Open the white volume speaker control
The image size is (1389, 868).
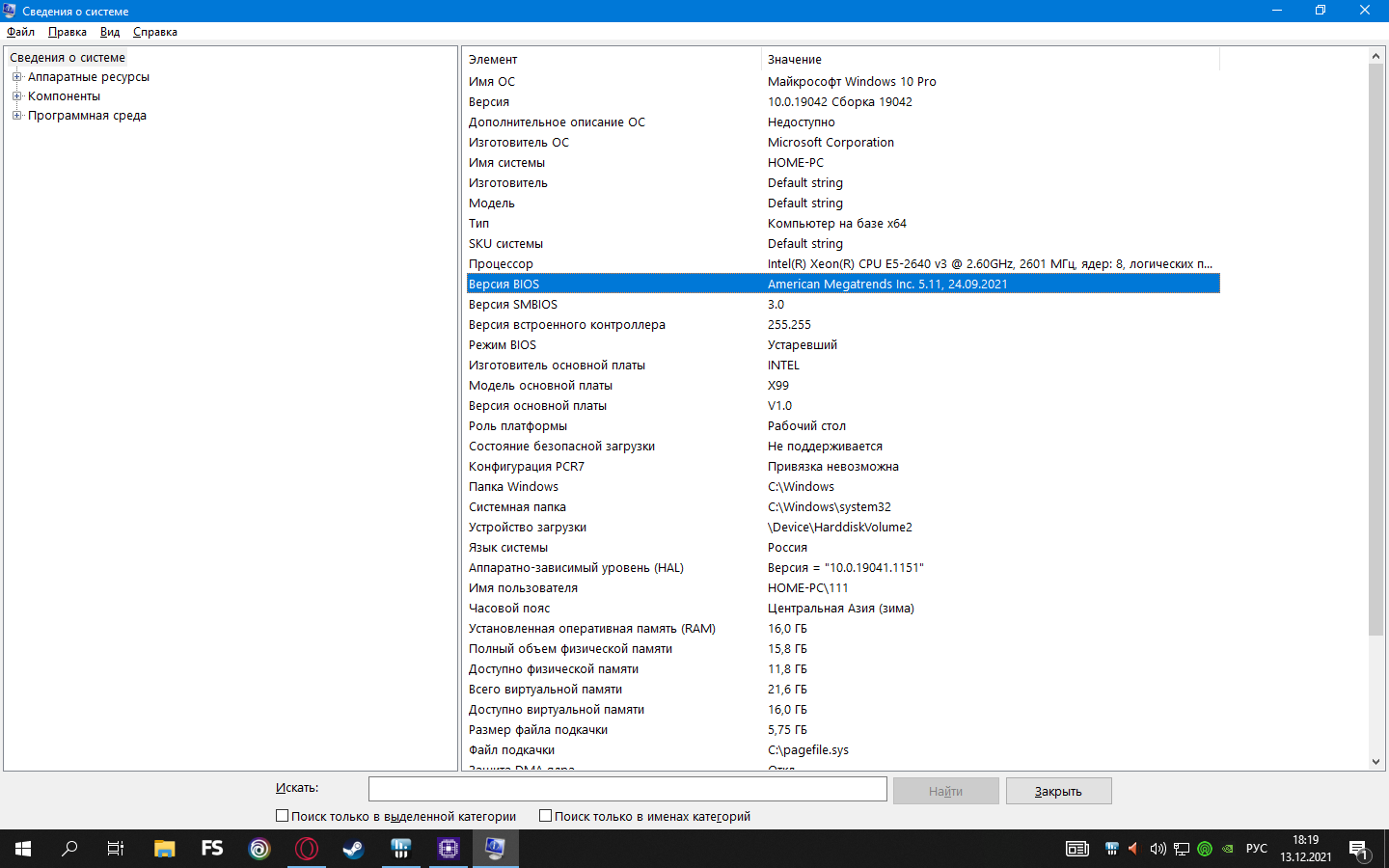point(1157,849)
